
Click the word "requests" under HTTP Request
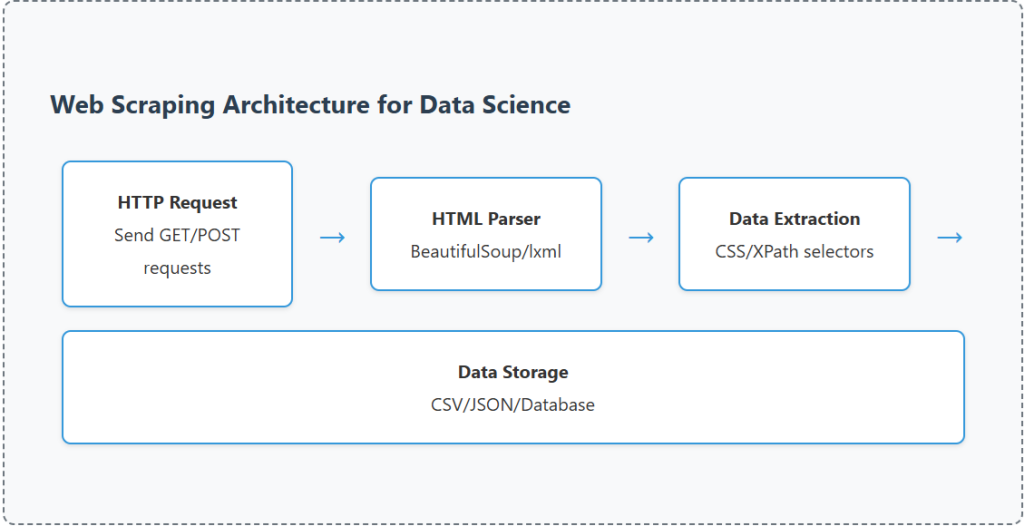point(177,268)
